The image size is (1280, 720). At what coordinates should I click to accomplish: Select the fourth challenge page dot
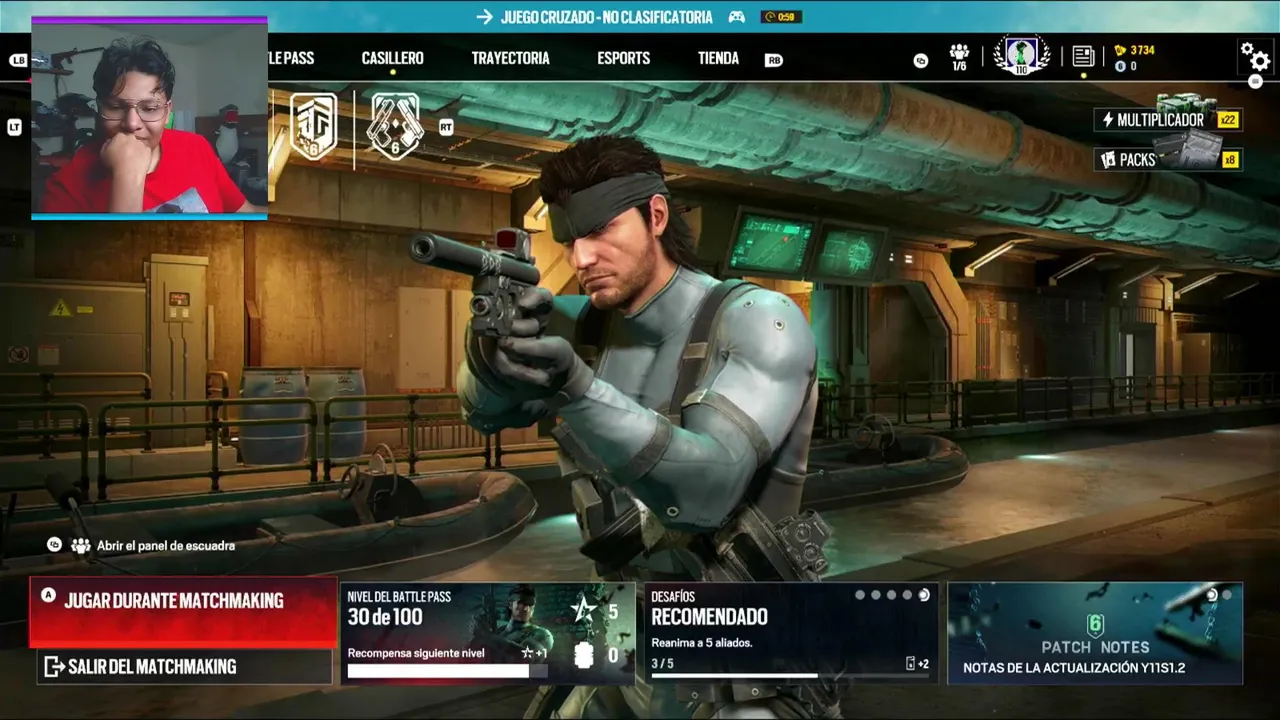908,595
